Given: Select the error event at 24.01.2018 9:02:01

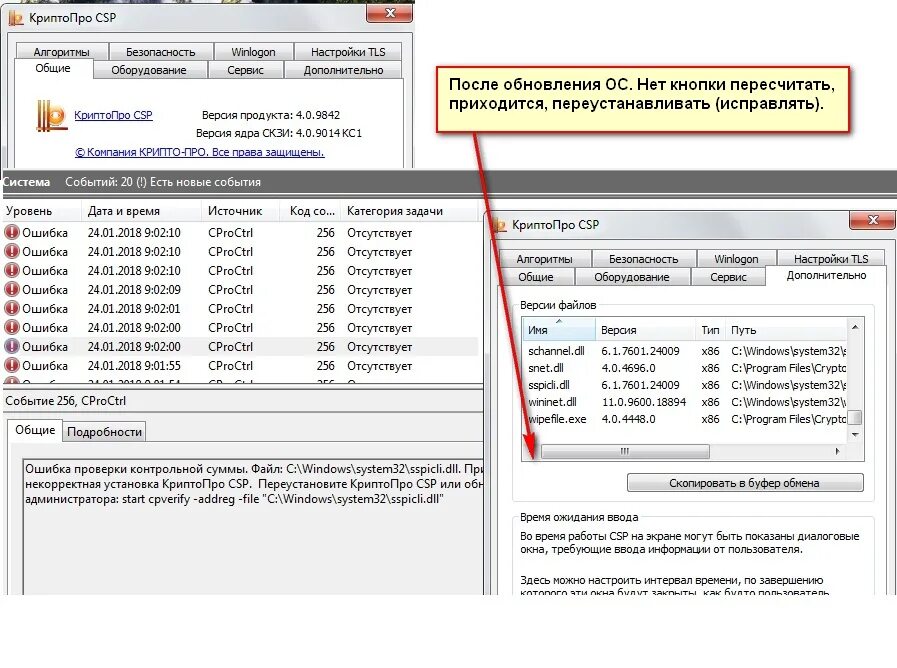Looking at the screenshot, I should pyautogui.click(x=240, y=308).
